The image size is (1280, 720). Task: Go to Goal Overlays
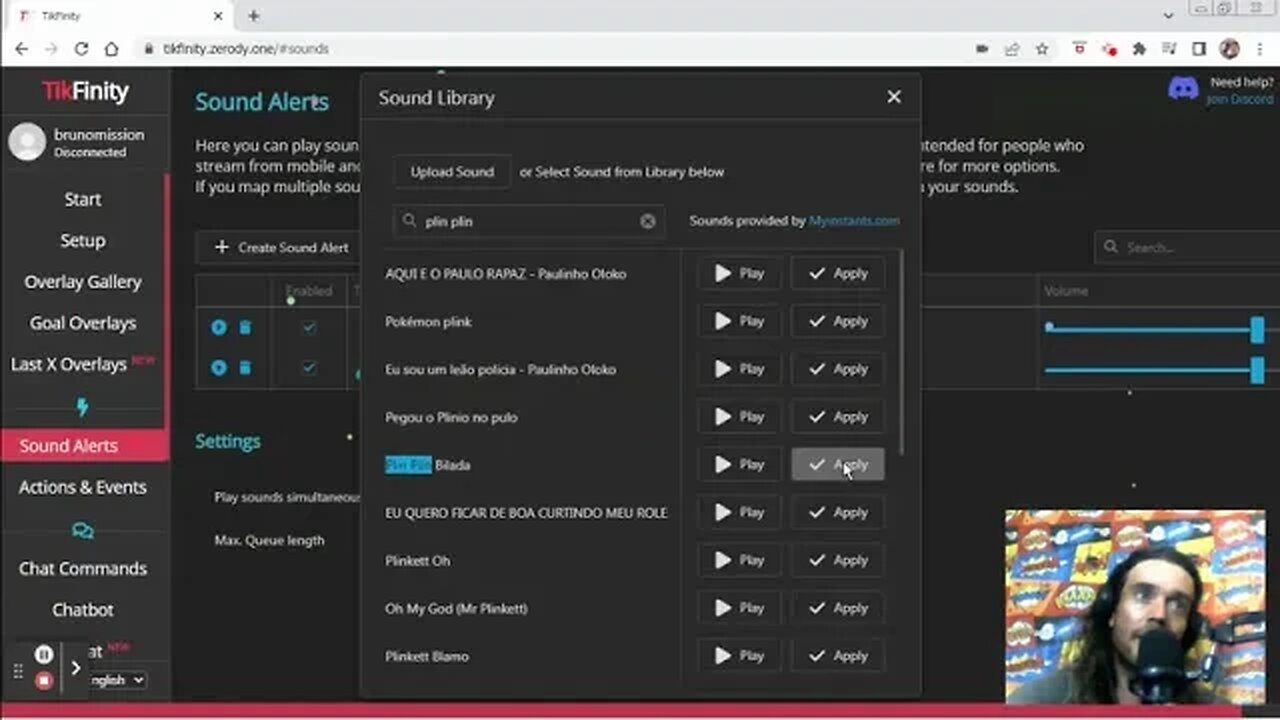(83, 323)
